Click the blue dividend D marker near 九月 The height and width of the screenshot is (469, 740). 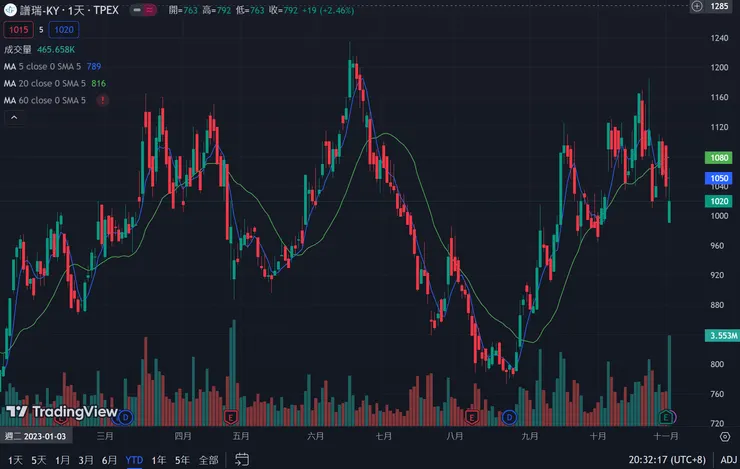509,417
